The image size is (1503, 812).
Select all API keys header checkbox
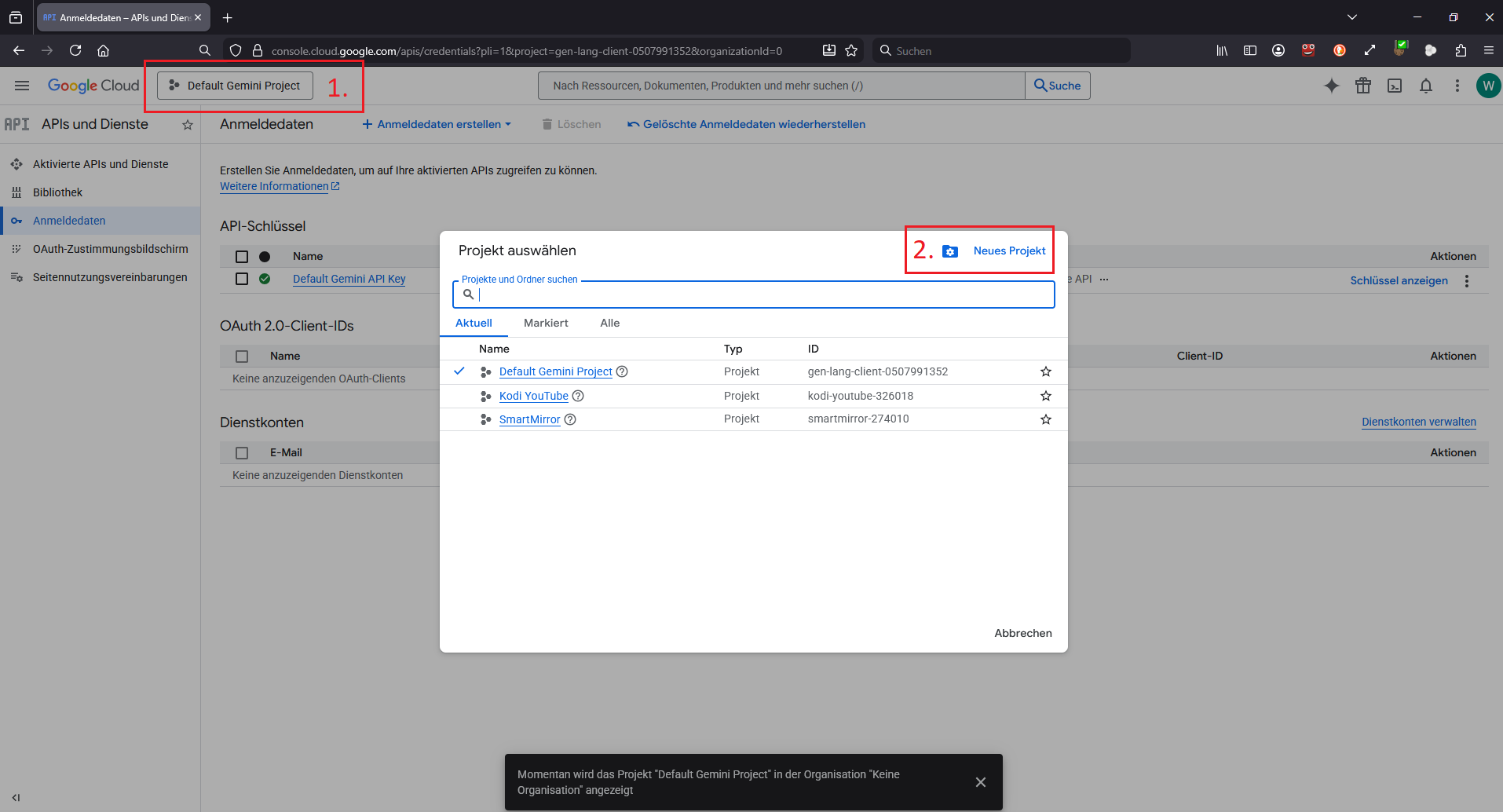242,257
